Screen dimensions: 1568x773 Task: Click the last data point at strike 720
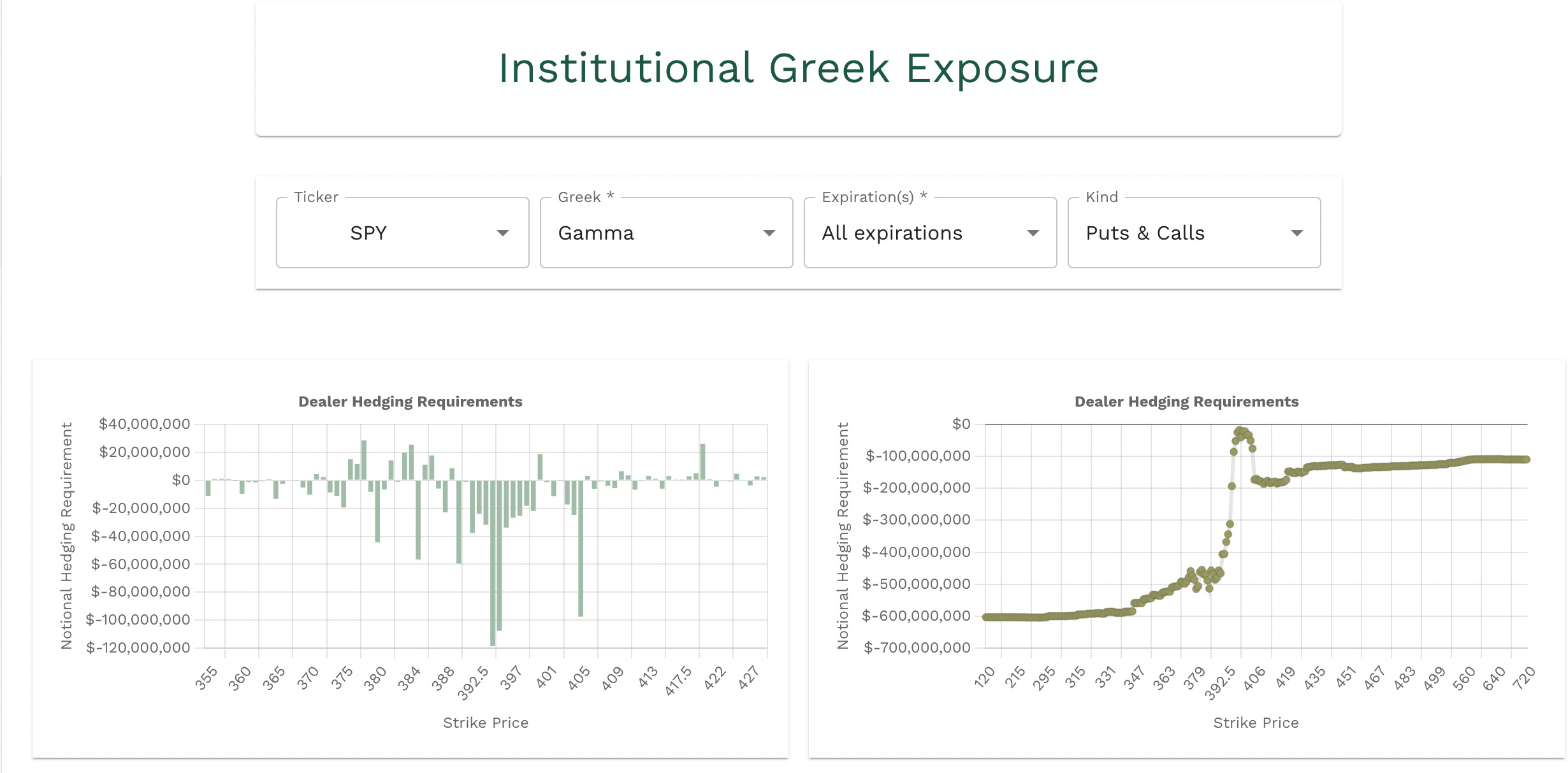(1526, 459)
